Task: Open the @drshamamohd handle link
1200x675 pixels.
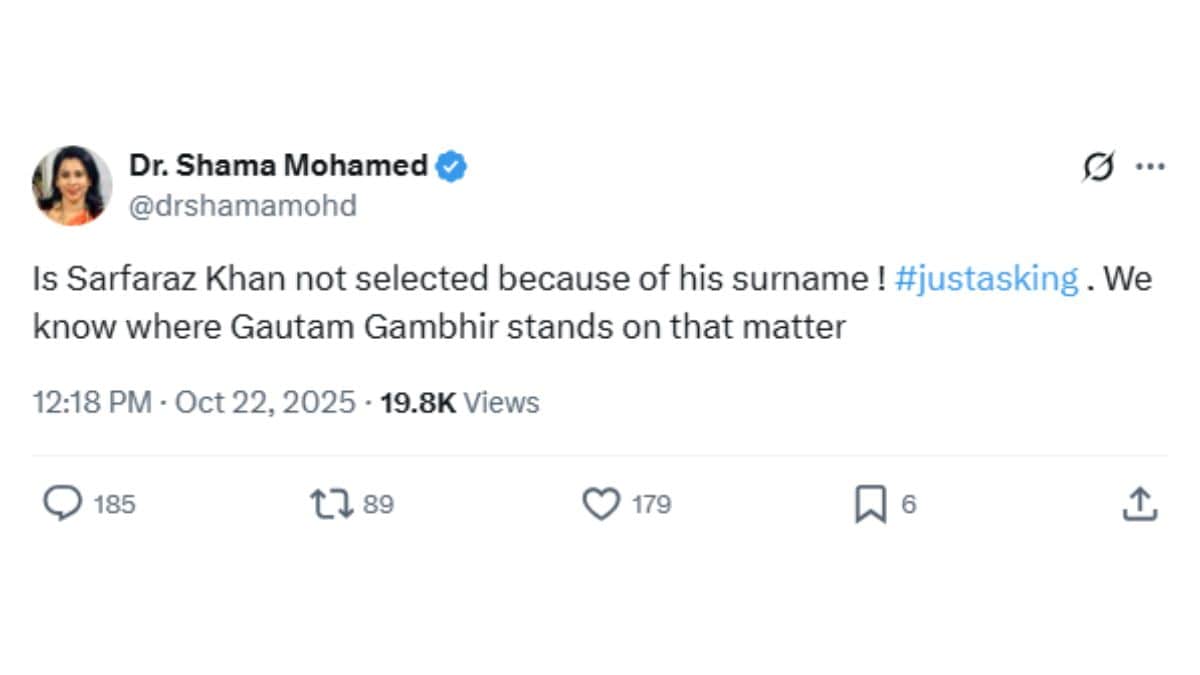Action: (242, 206)
